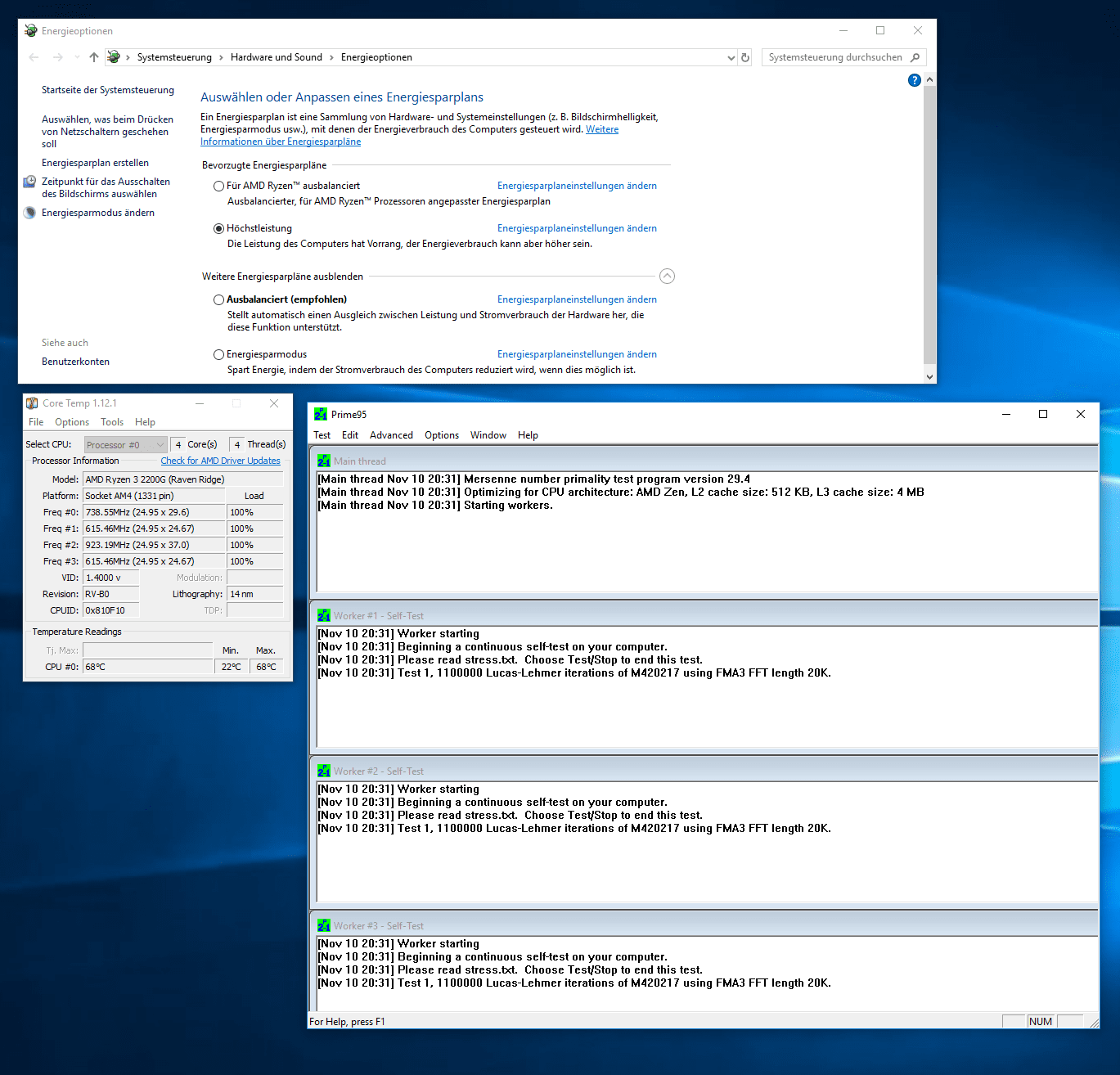
Task: Open the Help menu in Core Temp
Action: coord(145,422)
